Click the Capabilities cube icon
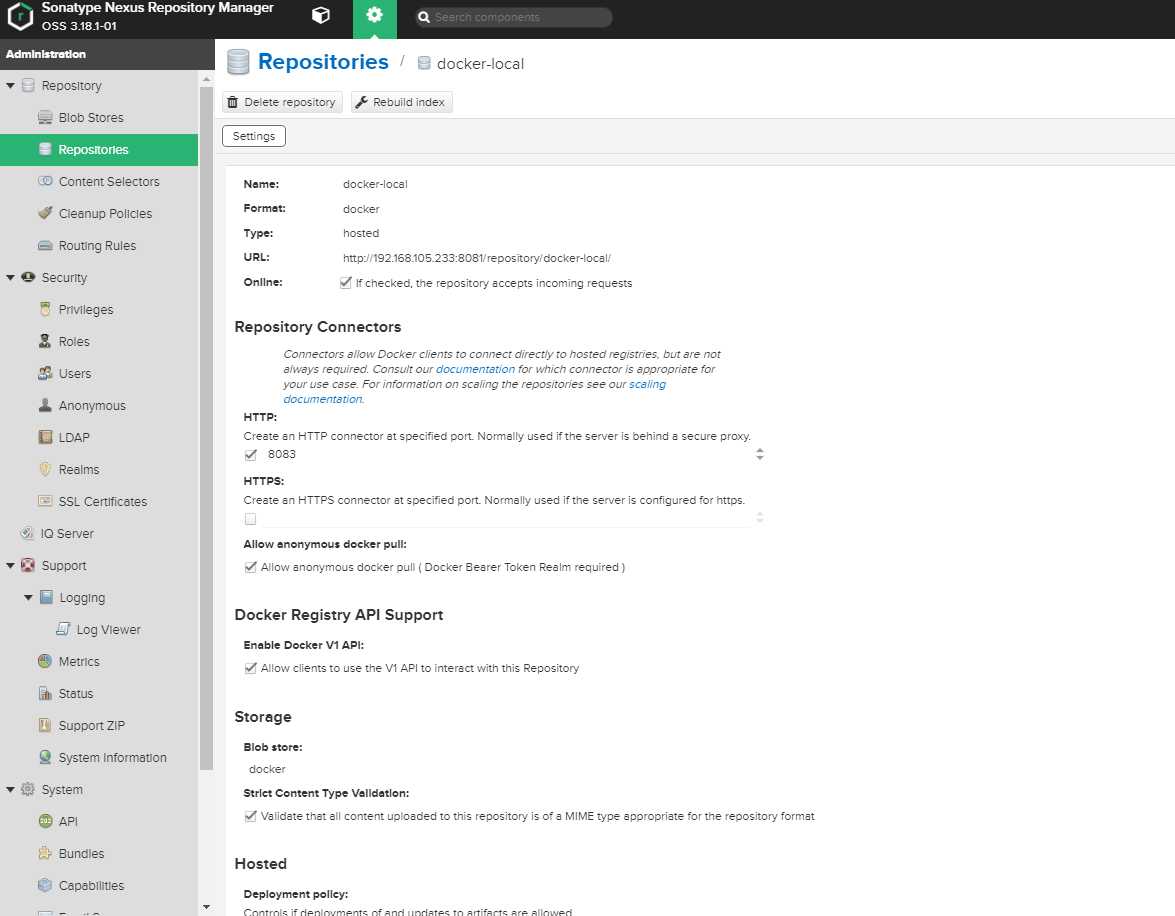 (x=45, y=885)
